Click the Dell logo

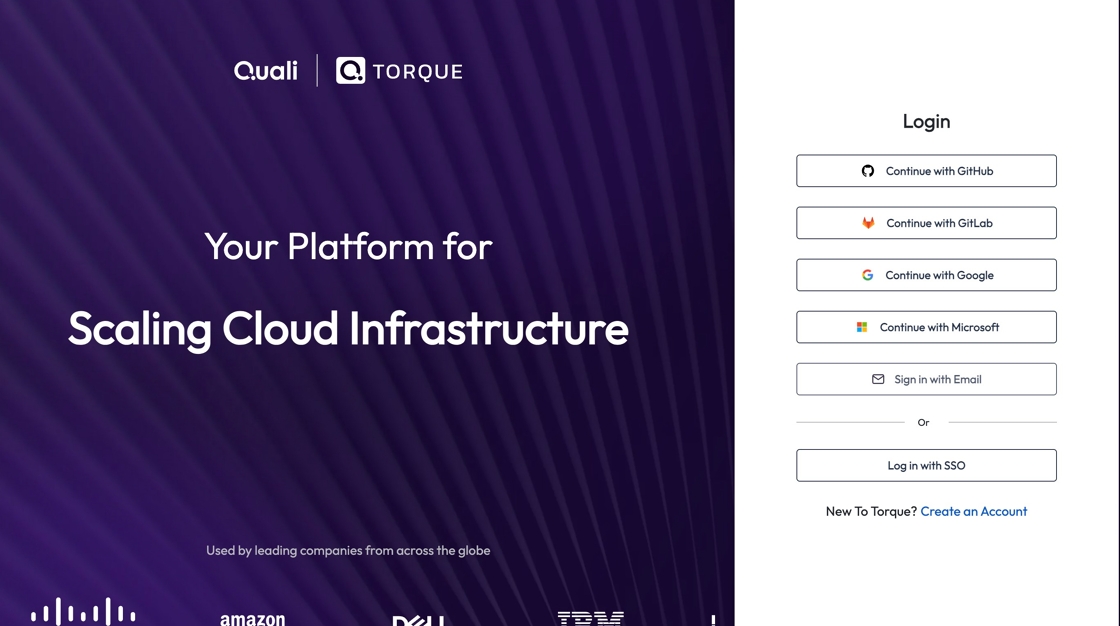(x=418, y=620)
